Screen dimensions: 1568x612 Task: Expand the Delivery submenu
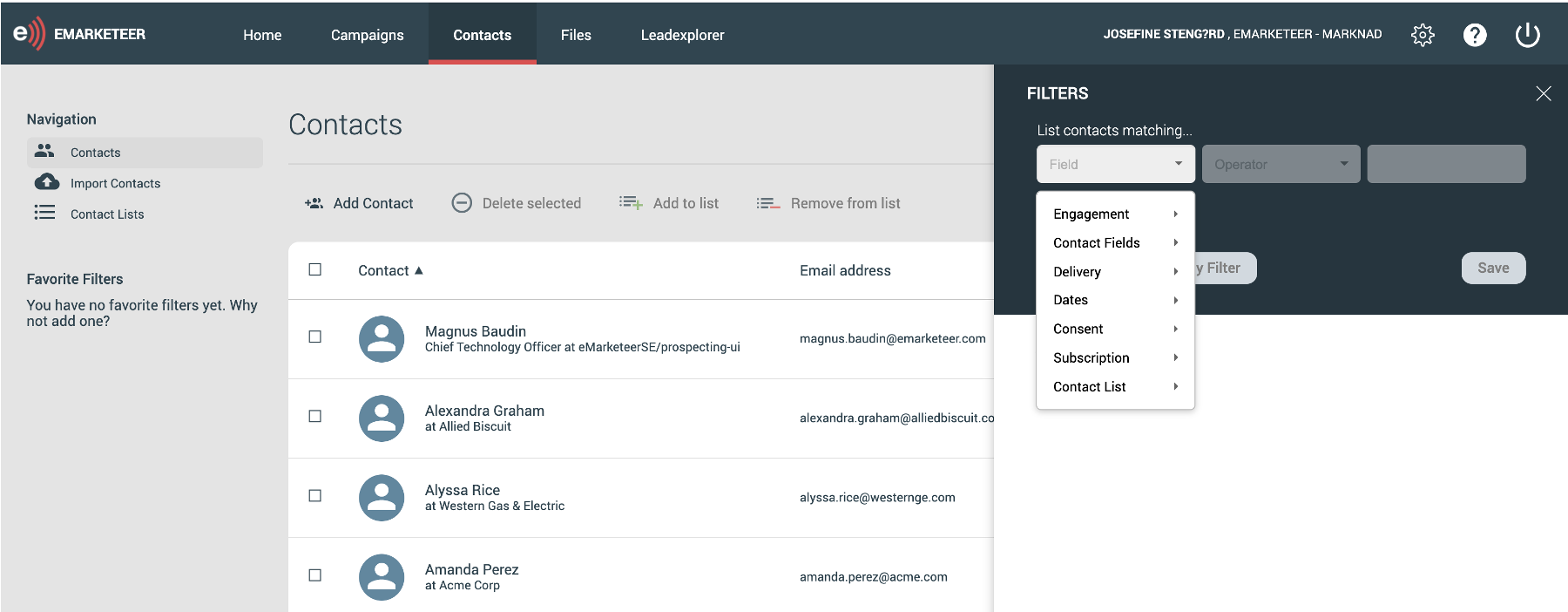(1115, 271)
